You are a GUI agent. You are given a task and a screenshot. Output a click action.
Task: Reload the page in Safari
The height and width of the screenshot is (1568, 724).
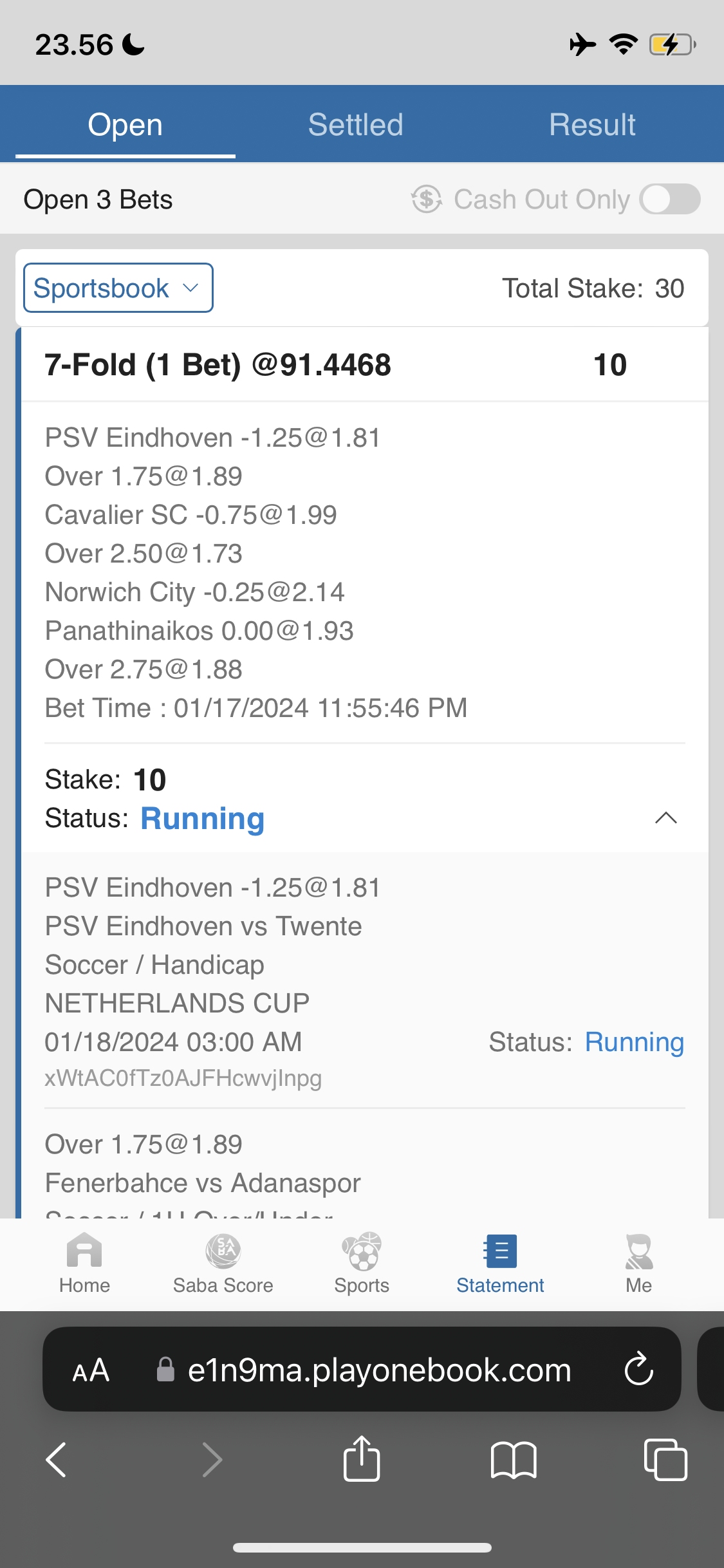tap(638, 1369)
